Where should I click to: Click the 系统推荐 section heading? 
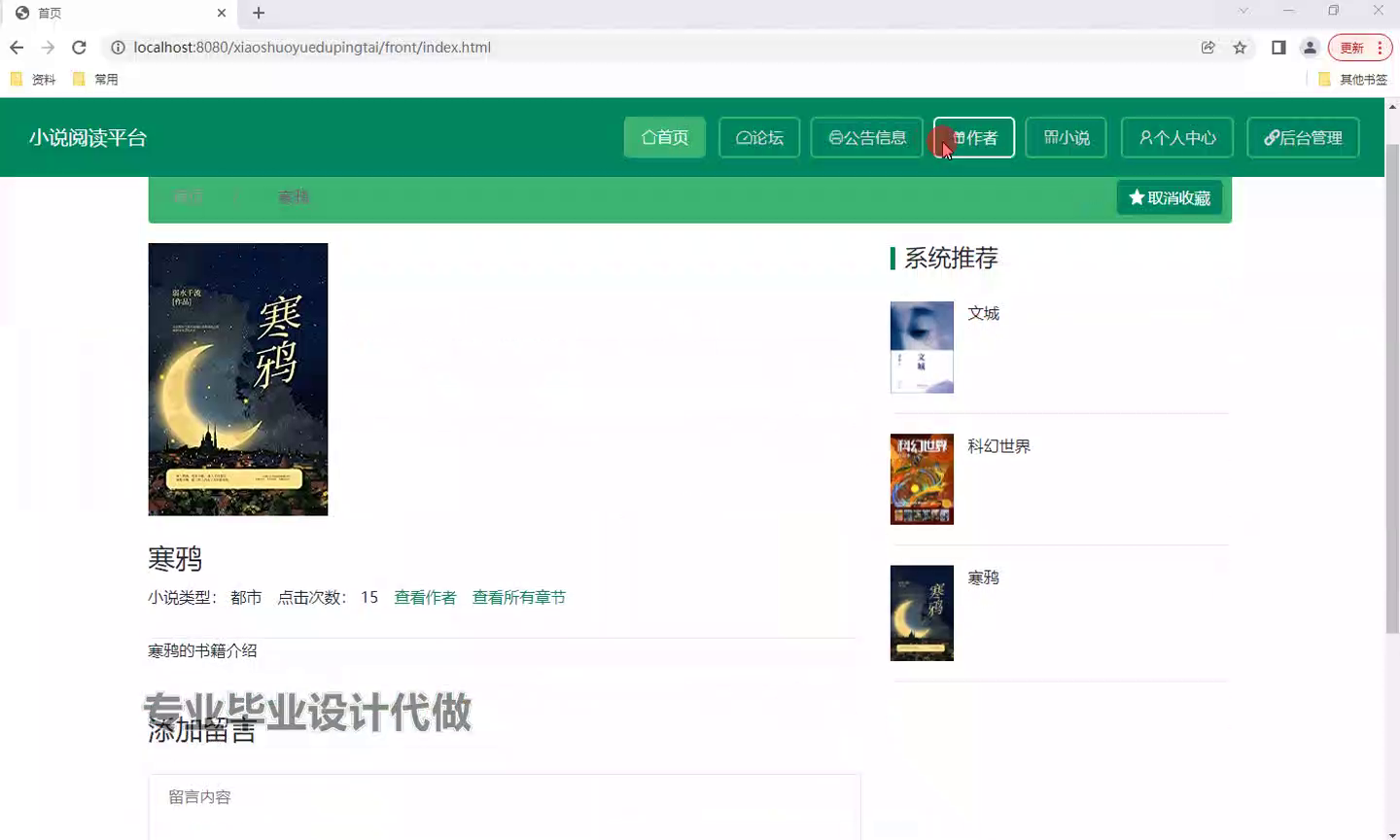tap(951, 258)
